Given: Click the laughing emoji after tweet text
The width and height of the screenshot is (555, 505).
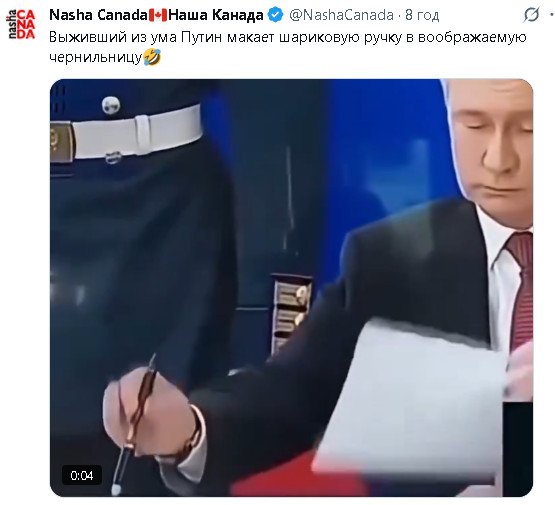Looking at the screenshot, I should [x=152, y=57].
